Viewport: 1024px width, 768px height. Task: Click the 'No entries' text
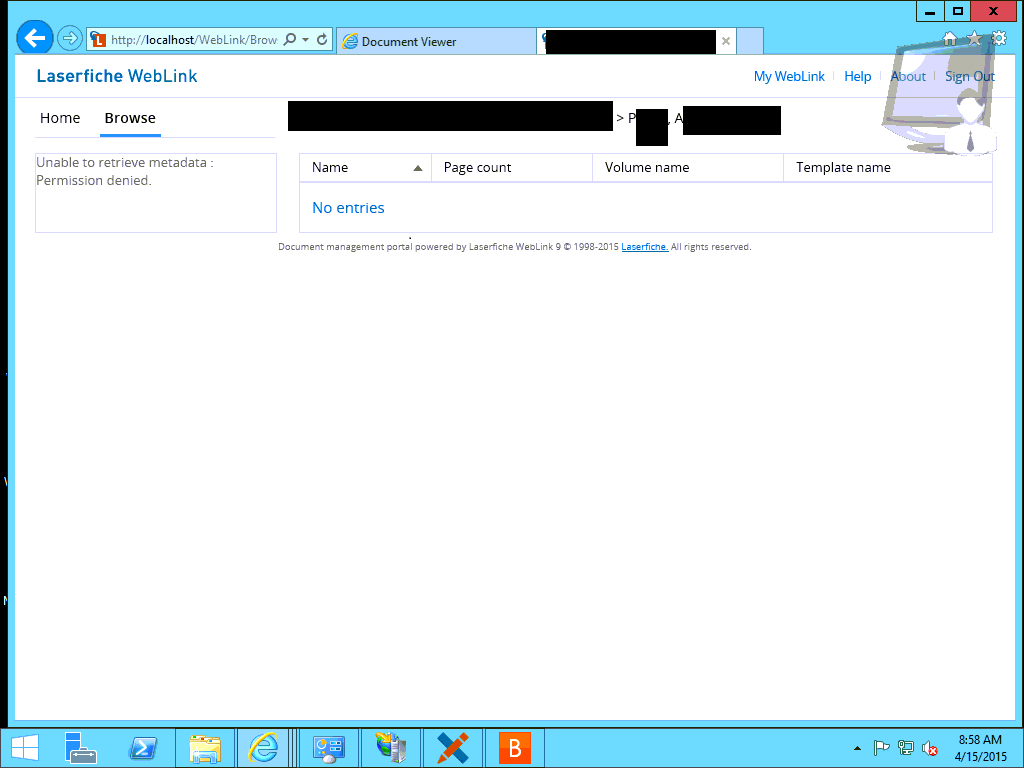click(348, 208)
